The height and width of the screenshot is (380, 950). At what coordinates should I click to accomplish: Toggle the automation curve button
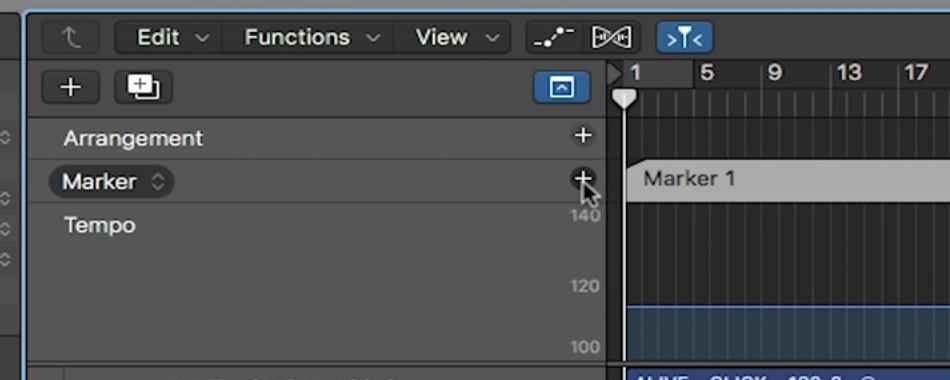[x=554, y=38]
